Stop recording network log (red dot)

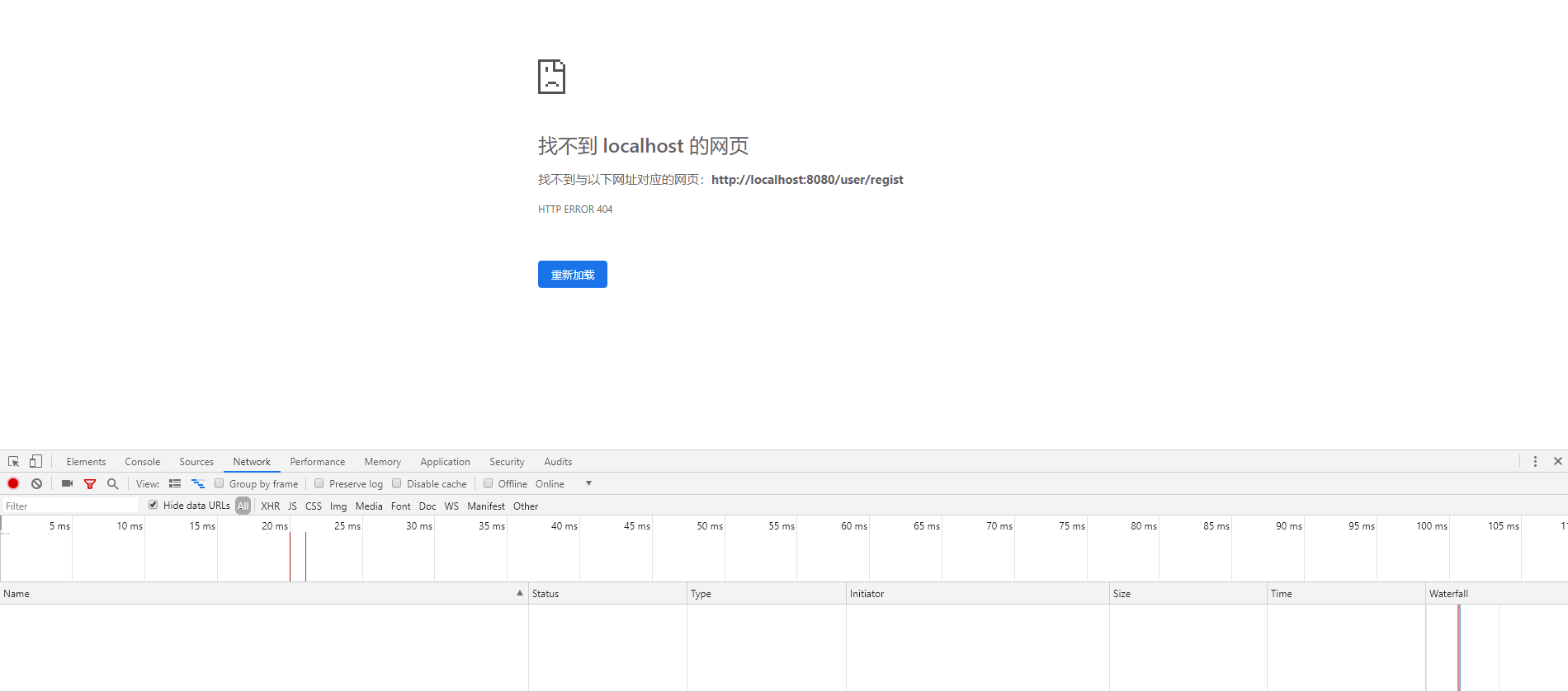click(x=13, y=483)
